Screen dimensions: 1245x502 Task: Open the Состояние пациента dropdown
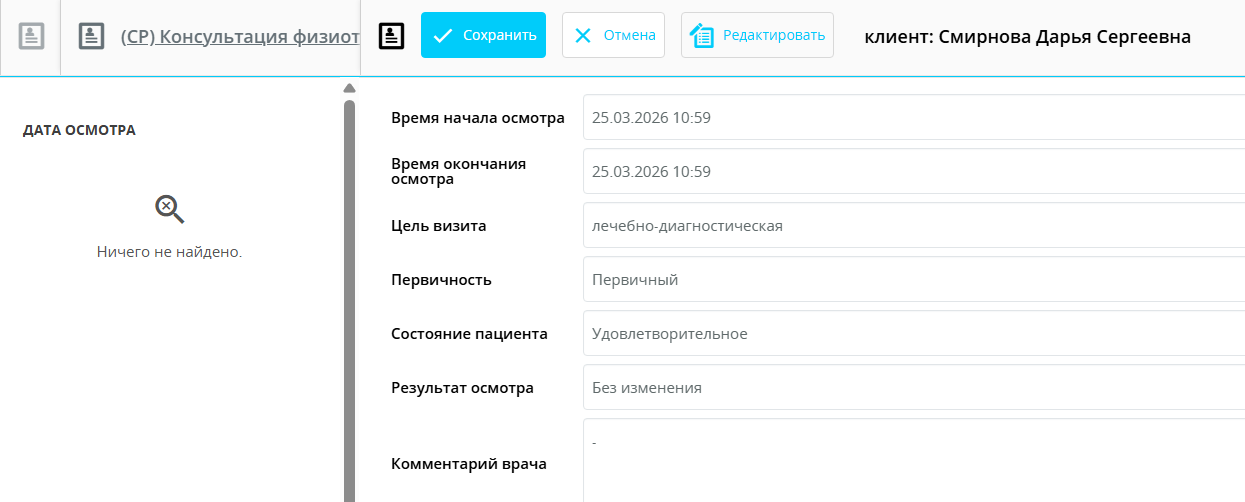tap(912, 334)
